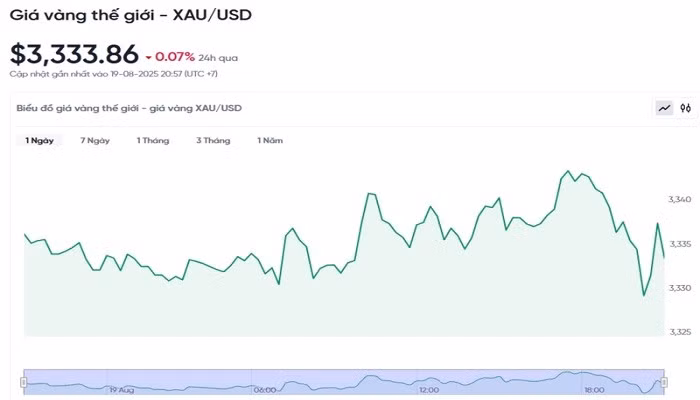This screenshot has height=400, width=700.
Task: Show the 1 Tháng chart range
Action: [x=153, y=141]
